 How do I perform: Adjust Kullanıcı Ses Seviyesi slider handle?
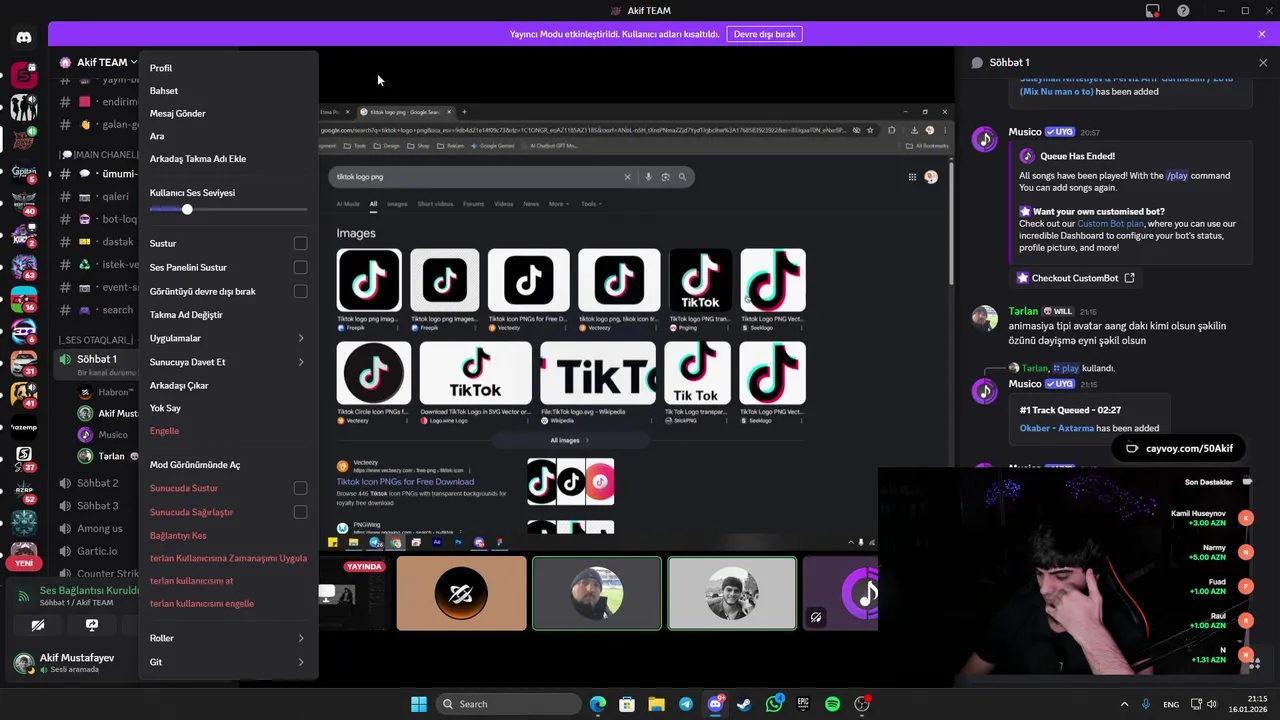coord(187,209)
